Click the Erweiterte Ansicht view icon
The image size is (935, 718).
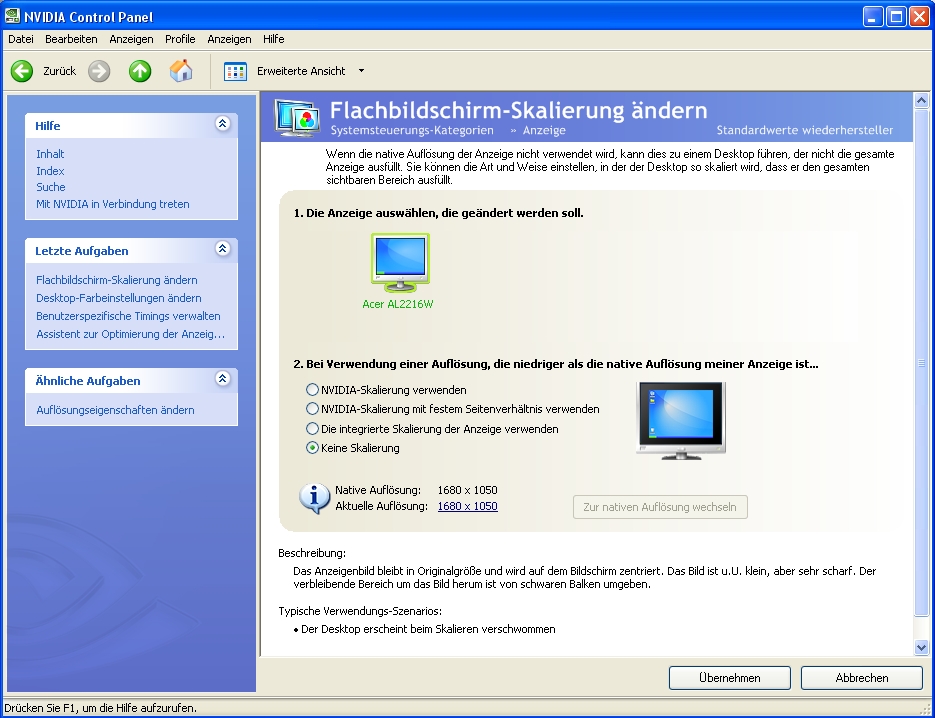click(235, 71)
